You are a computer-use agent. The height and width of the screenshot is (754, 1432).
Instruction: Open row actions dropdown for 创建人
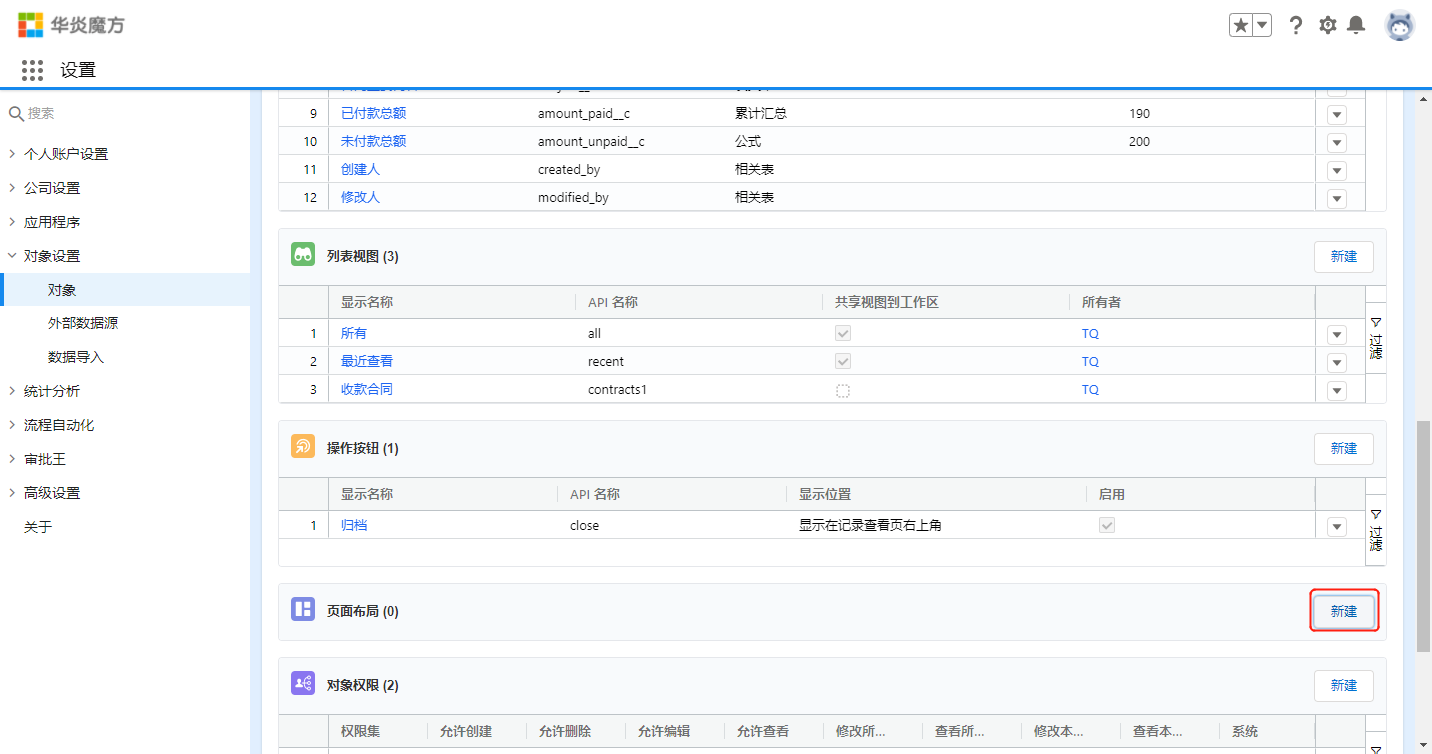[1337, 170]
